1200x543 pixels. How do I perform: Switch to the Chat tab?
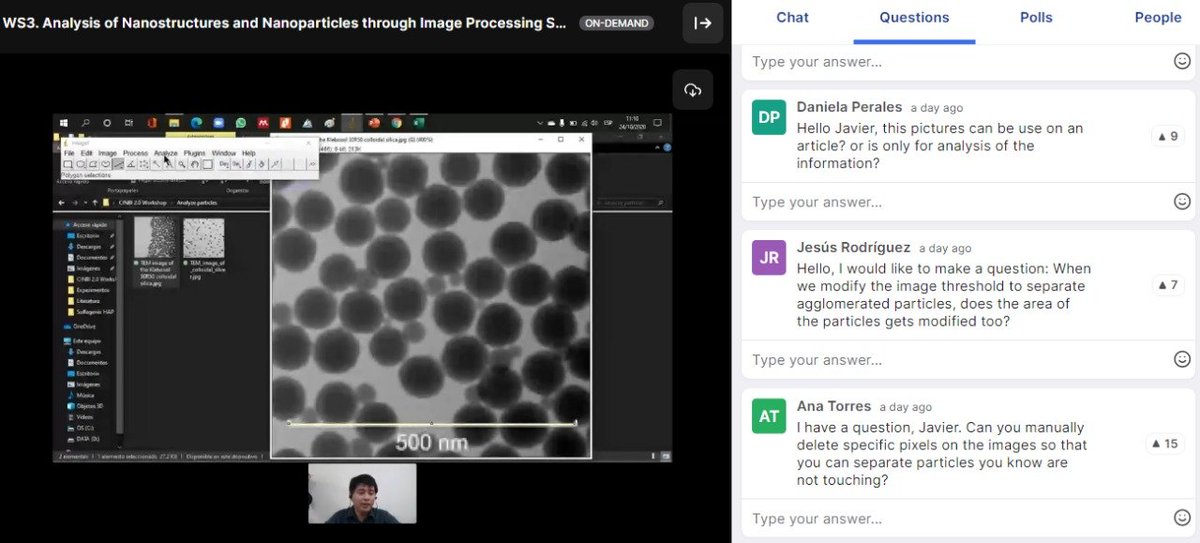click(793, 17)
